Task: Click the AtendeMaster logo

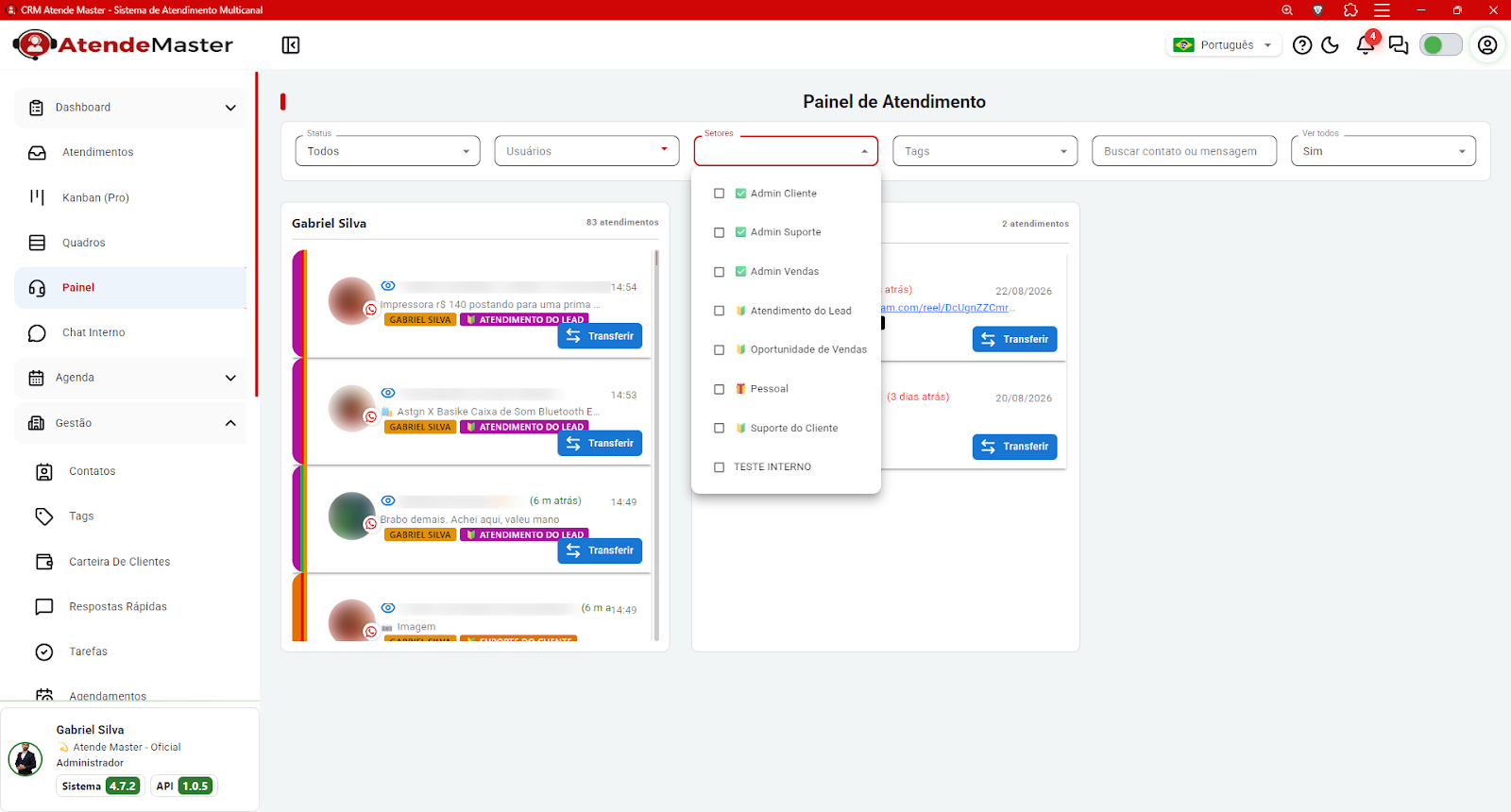Action: pos(123,44)
